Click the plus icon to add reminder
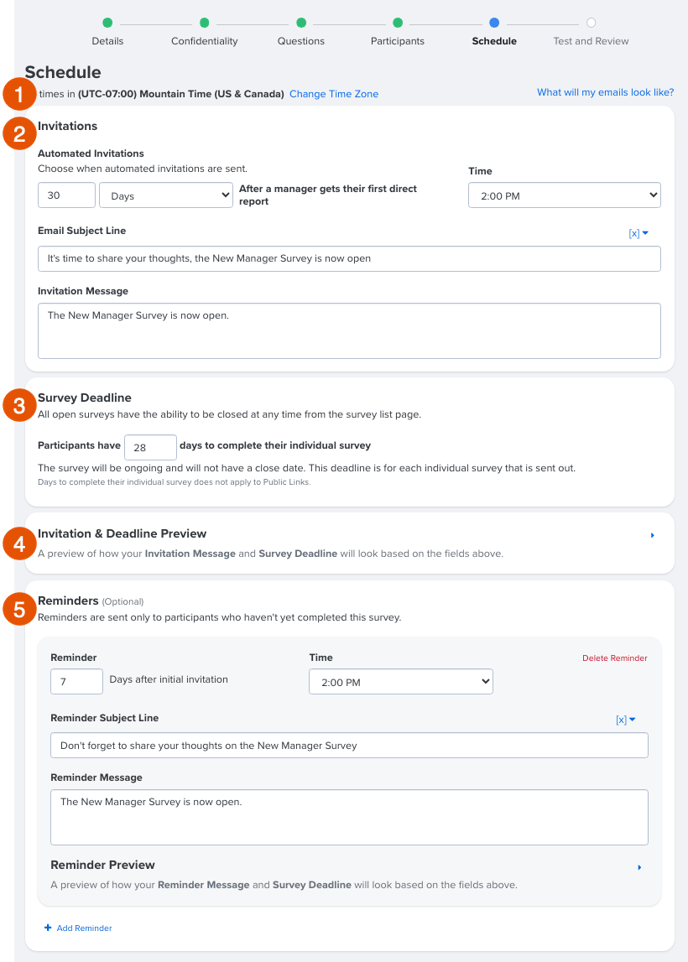688x962 pixels. [x=47, y=928]
